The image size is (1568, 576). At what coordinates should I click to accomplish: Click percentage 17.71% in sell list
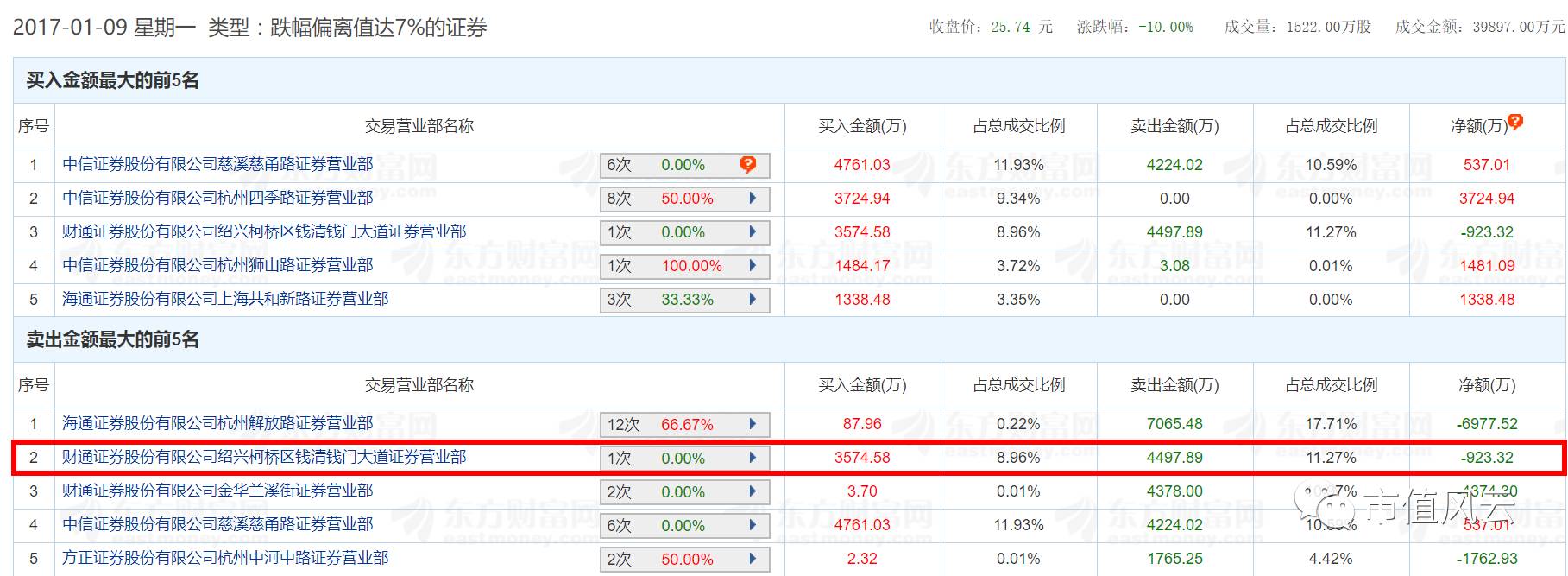pyautogui.click(x=1331, y=424)
